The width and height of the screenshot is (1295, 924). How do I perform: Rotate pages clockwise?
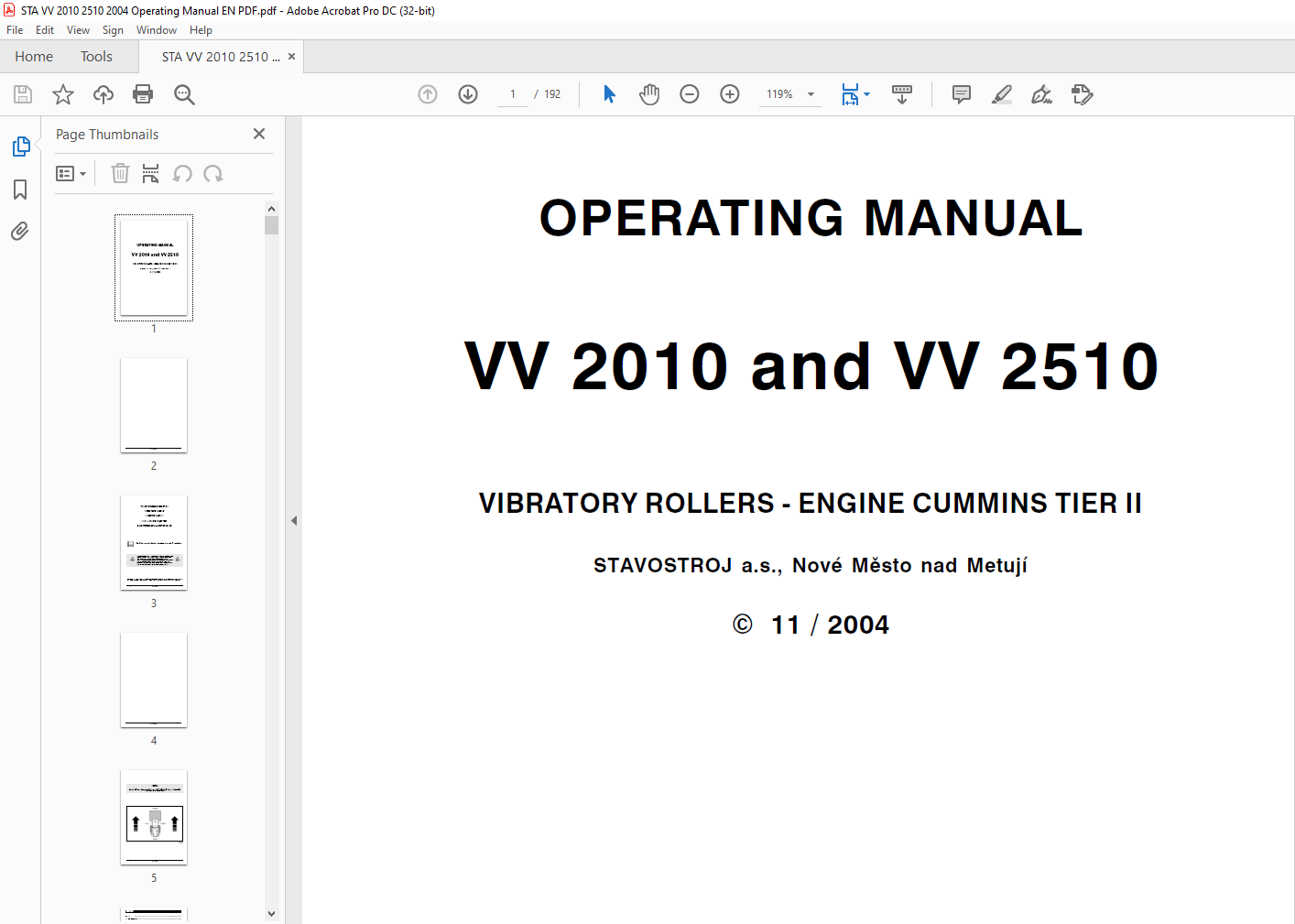(213, 173)
